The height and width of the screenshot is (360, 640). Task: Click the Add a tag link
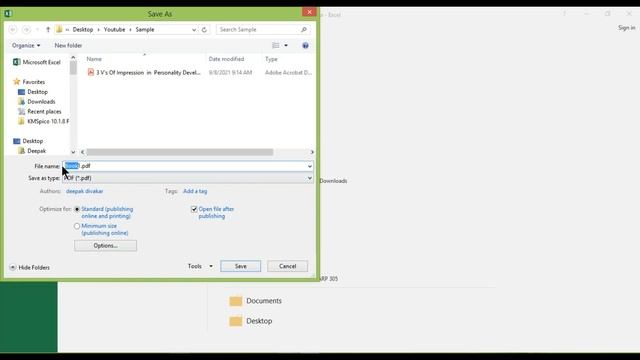pos(195,191)
